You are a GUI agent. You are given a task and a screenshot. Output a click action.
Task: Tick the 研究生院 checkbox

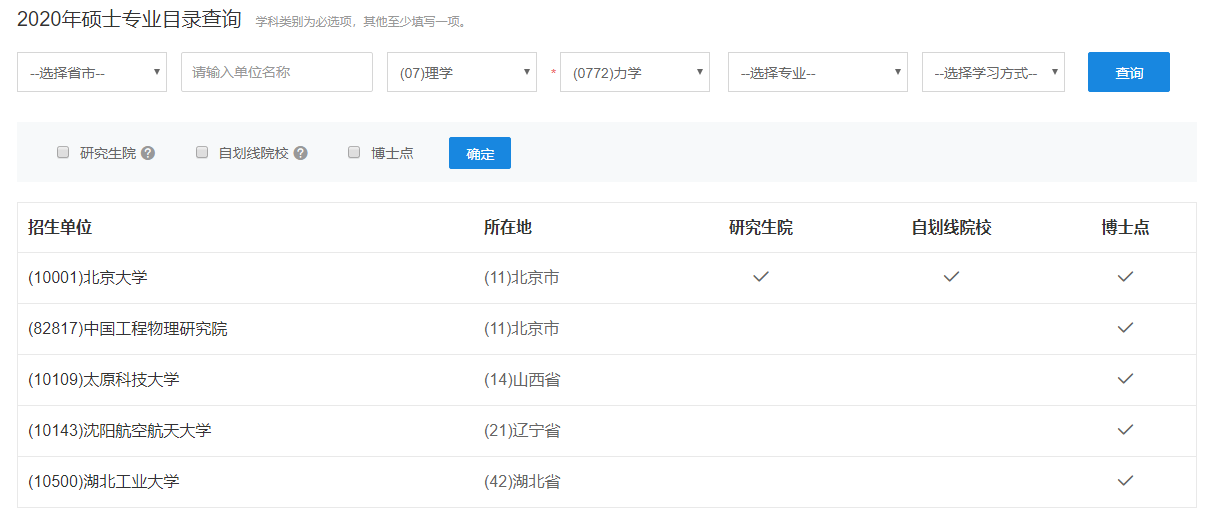[x=63, y=152]
